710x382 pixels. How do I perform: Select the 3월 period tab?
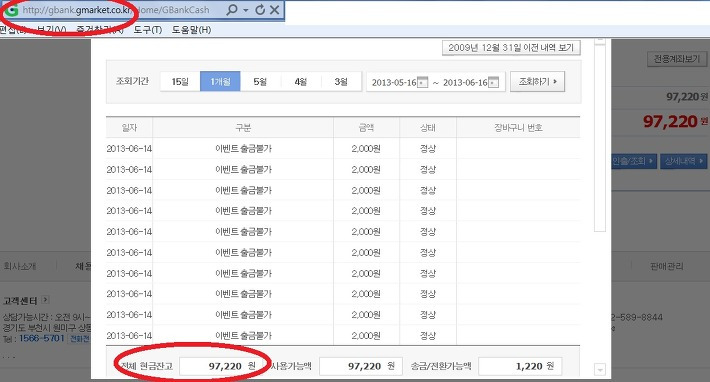[341, 82]
